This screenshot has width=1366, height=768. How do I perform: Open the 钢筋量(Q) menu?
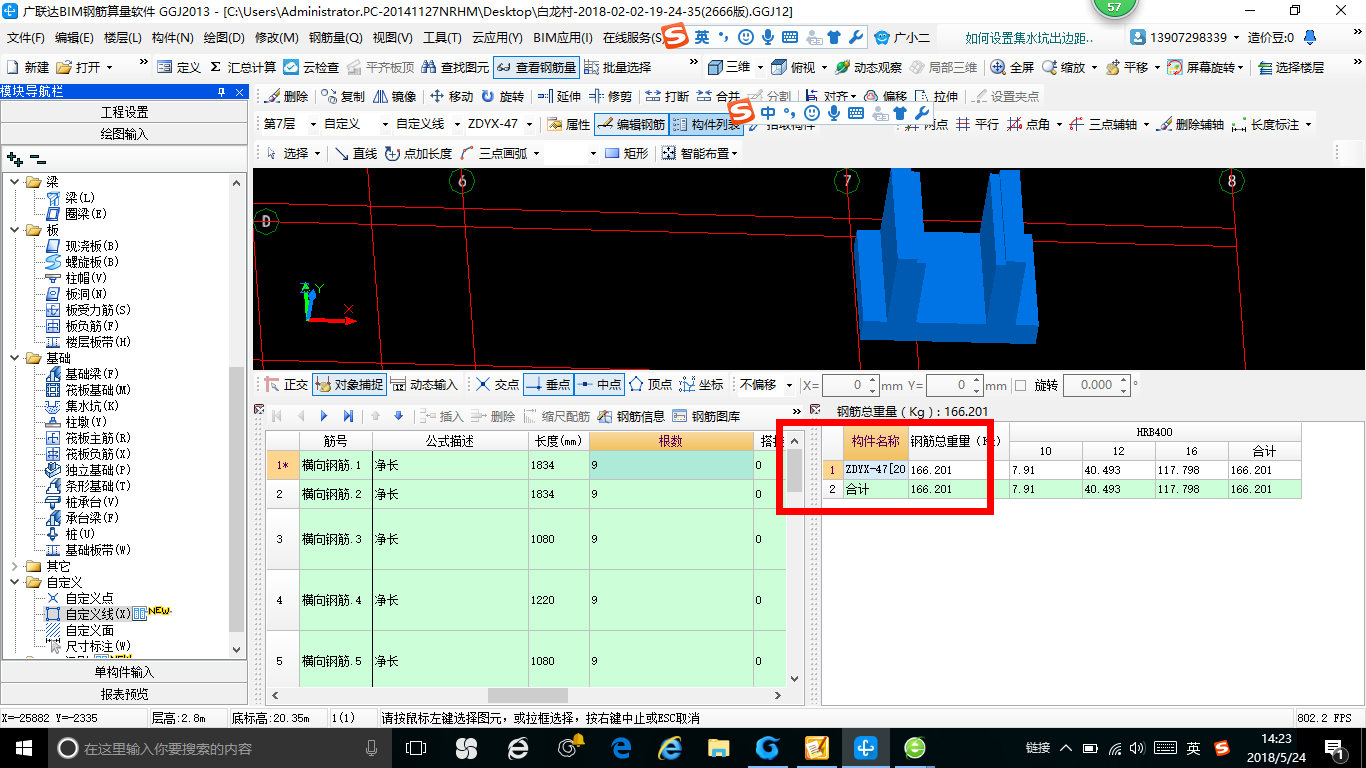tap(336, 38)
